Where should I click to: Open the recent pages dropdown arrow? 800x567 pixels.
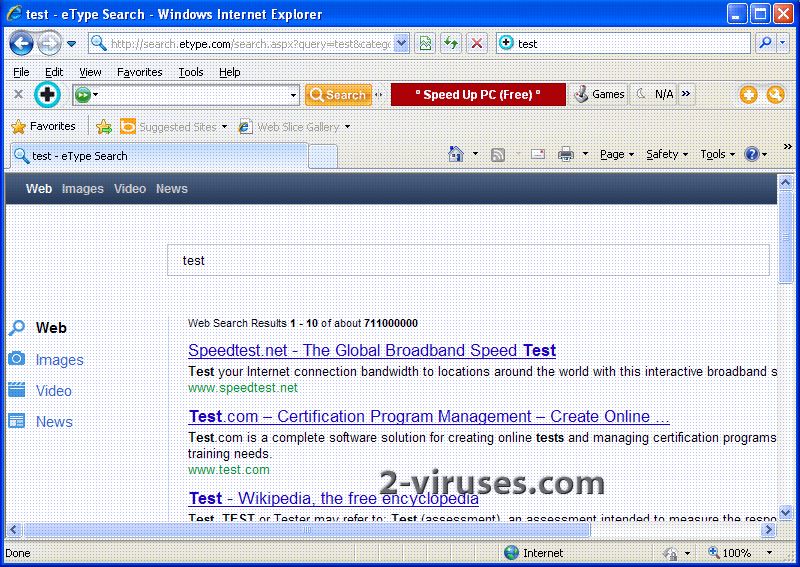pos(71,44)
